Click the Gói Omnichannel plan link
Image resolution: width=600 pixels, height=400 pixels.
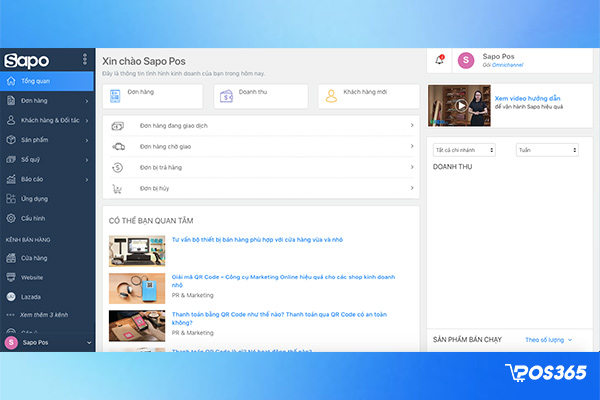503,65
